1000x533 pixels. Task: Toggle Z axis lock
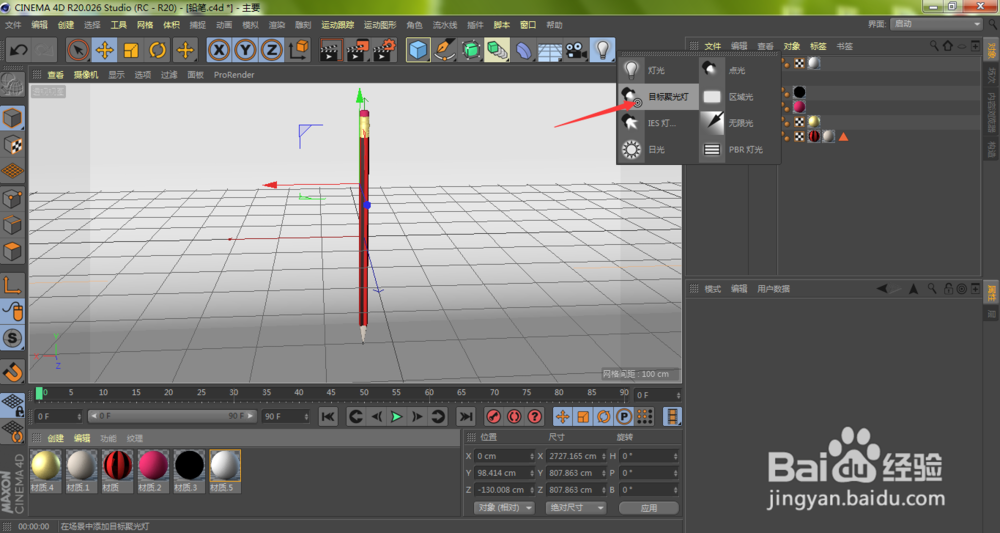(272, 50)
